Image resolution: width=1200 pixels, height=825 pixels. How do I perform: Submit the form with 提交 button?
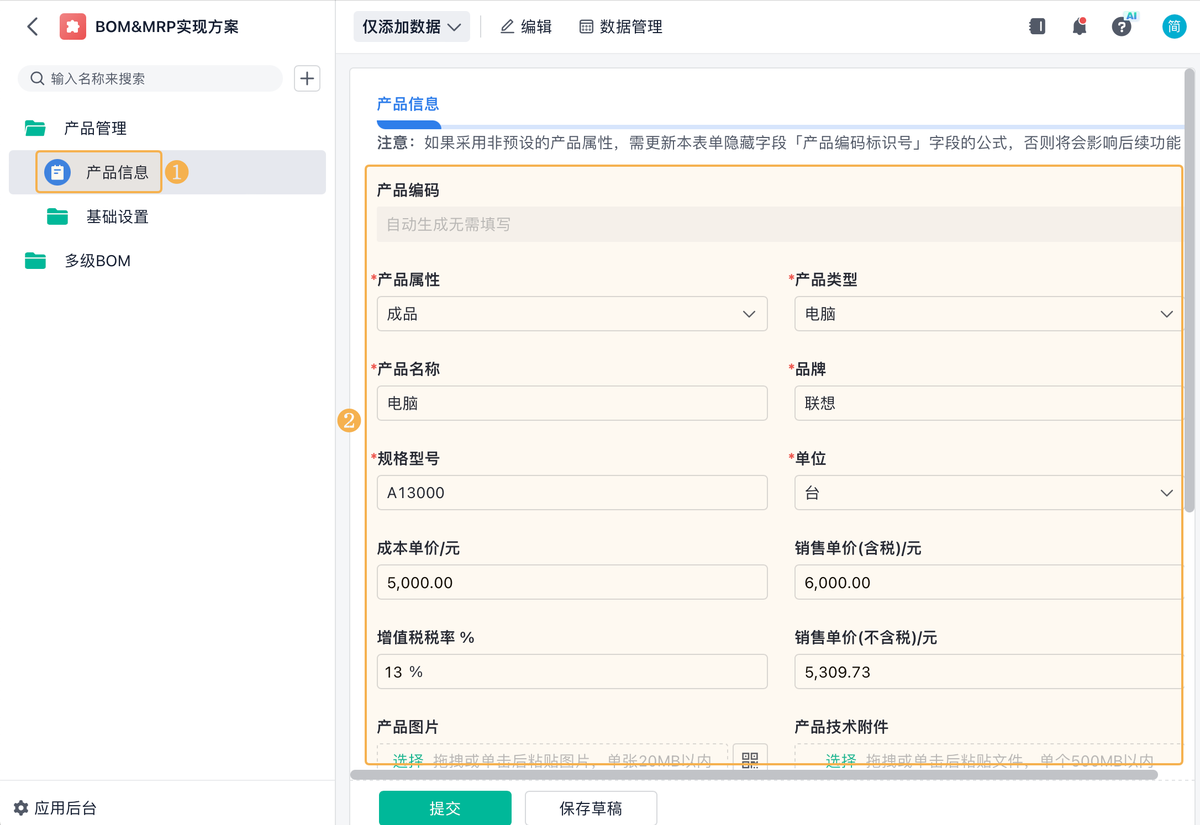(445, 808)
